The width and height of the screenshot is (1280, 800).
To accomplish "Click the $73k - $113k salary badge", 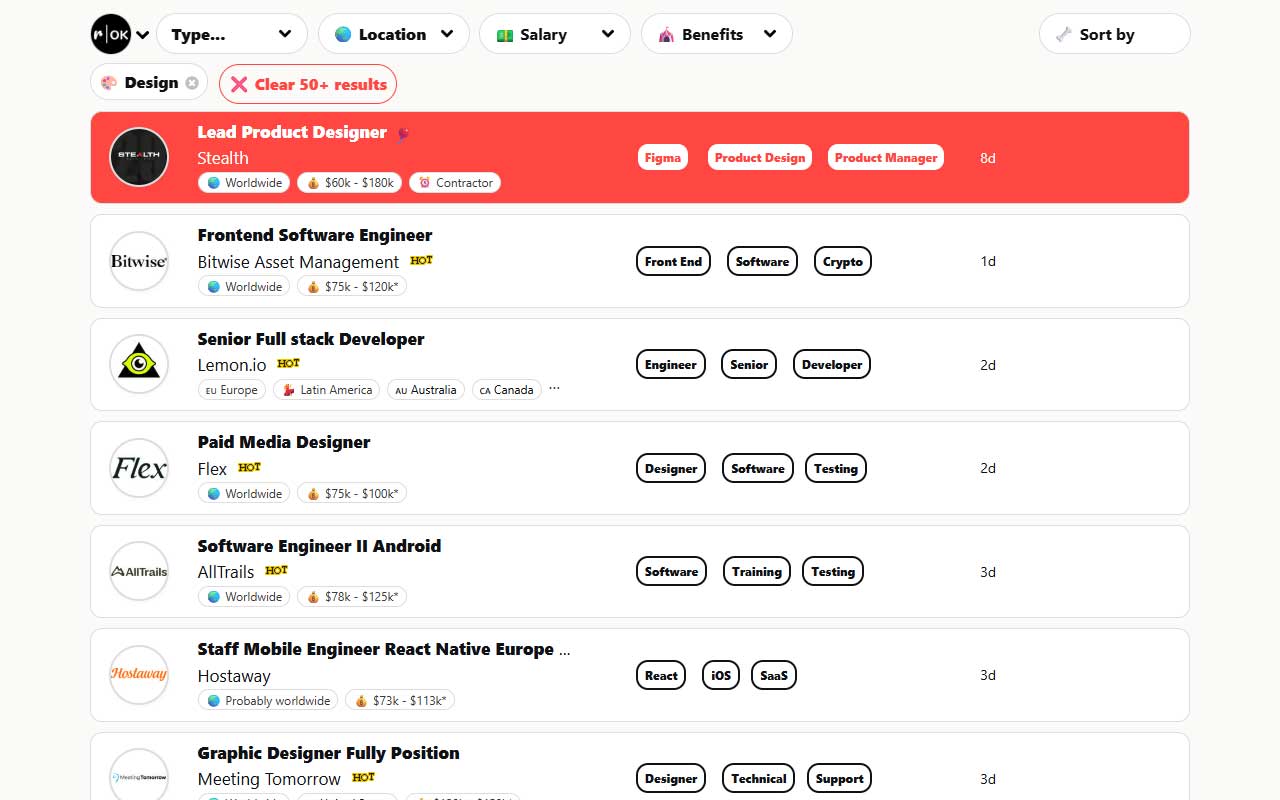I will [x=400, y=700].
